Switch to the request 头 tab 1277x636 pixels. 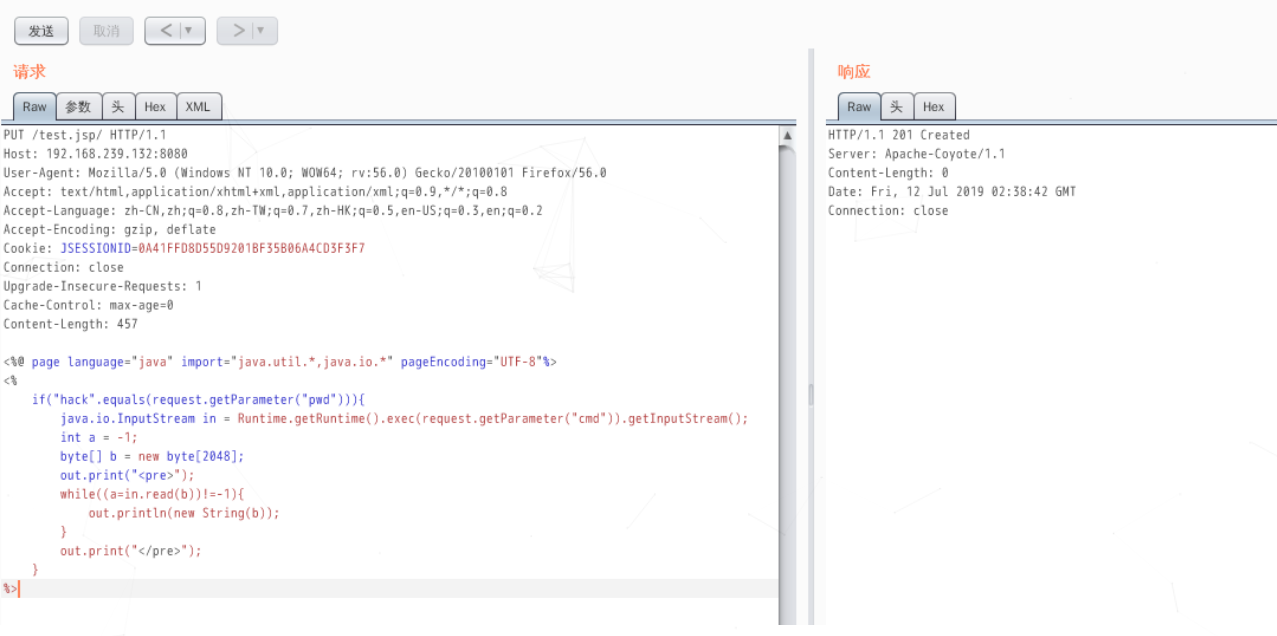pyautogui.click(x=118, y=107)
